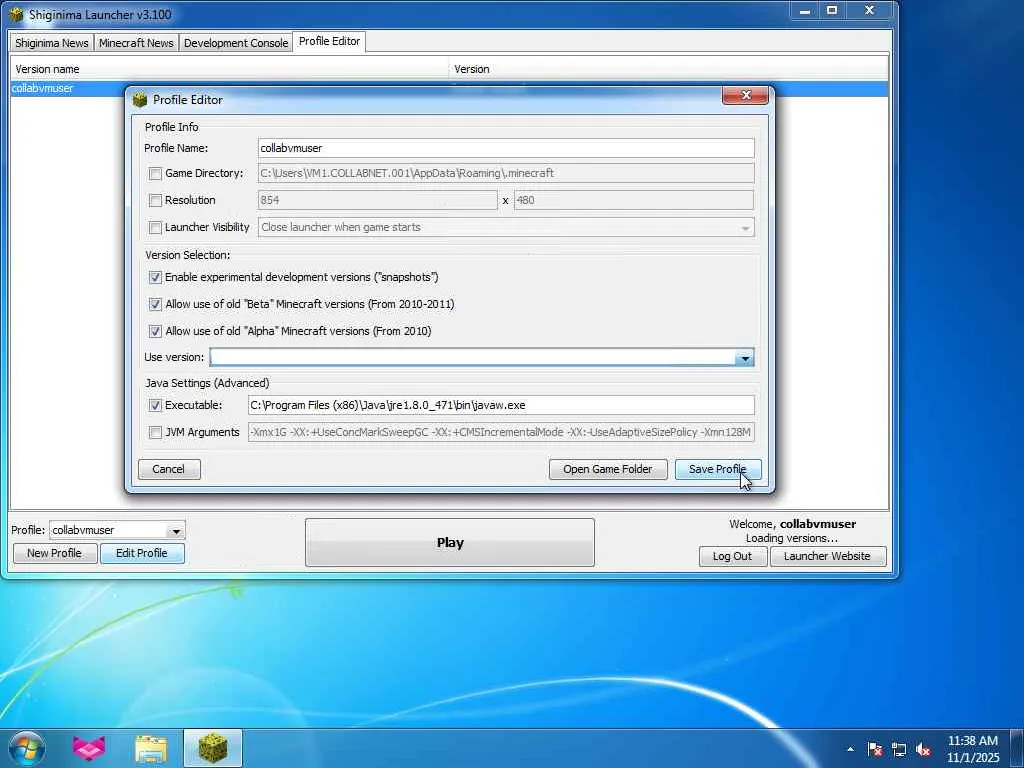The image size is (1024, 768).
Task: Switch to the Minecraft News tab
Action: [136, 43]
